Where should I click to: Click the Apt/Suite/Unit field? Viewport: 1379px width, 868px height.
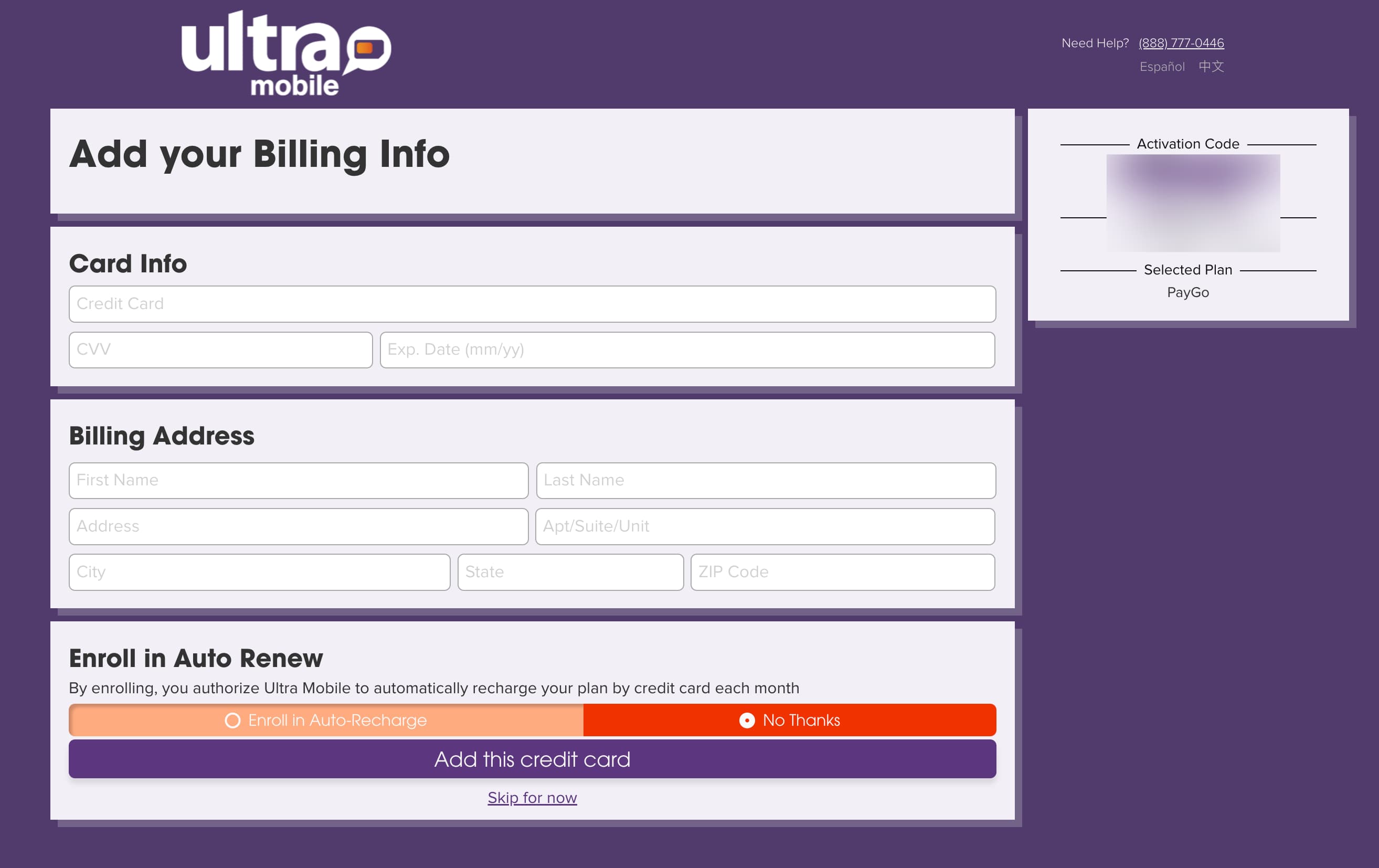[x=765, y=526]
